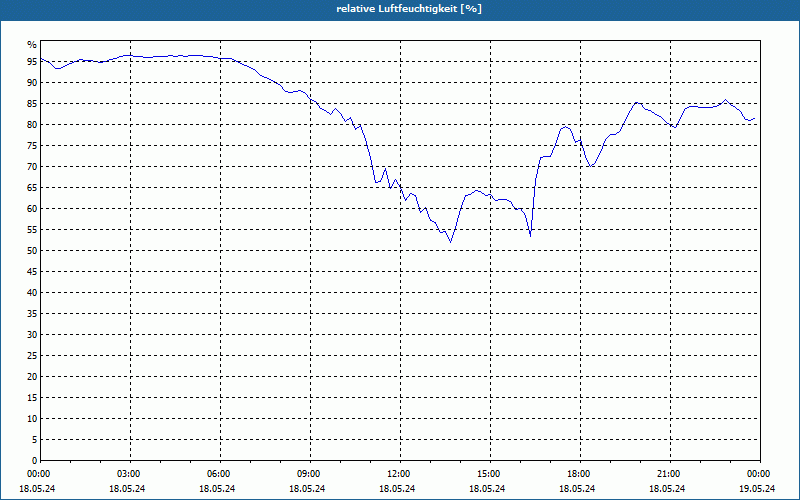Screen dimensions: 800x500
Task: Select the '06:00' x-axis time label
Action: 220,474
